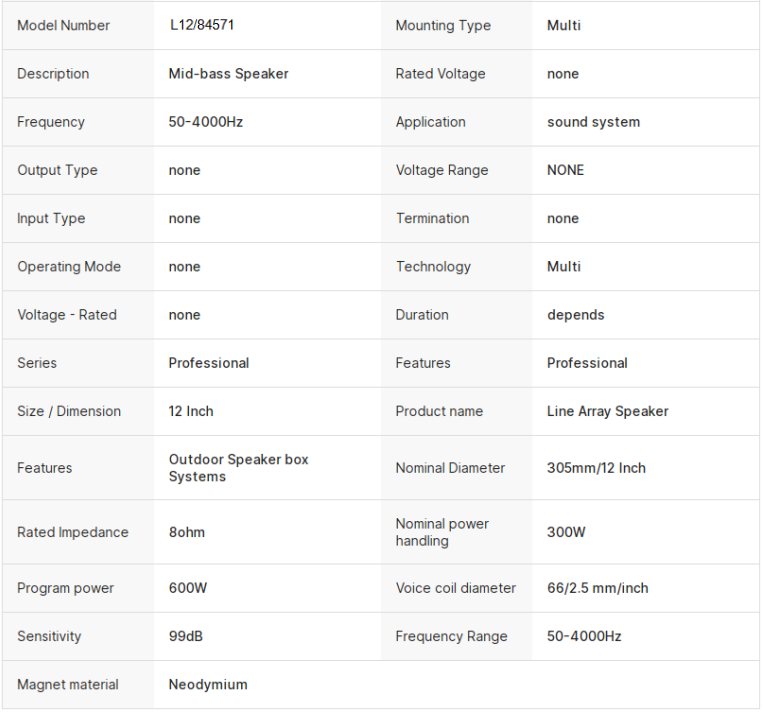Click the Mounting Type label
The height and width of the screenshot is (712, 763).
443,26
